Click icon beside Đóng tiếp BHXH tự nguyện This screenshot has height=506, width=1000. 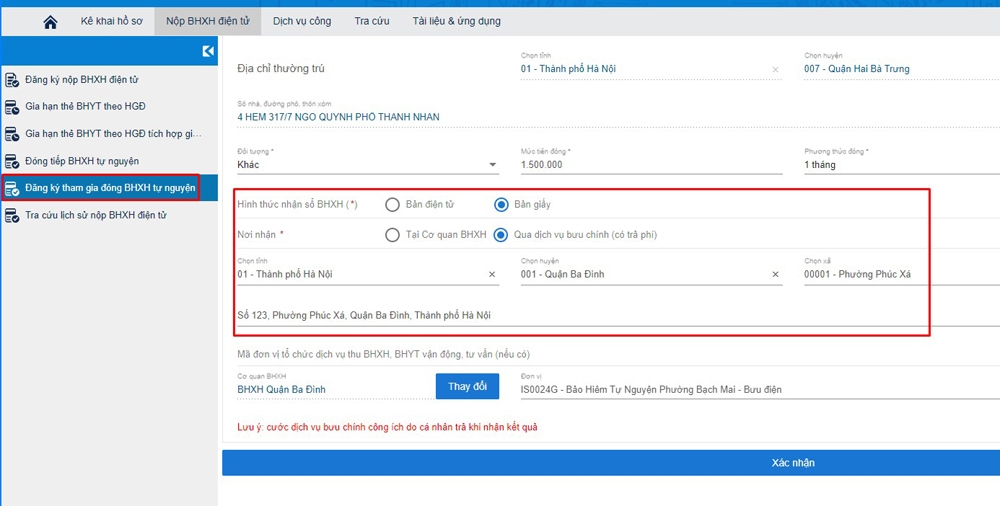click(x=12, y=161)
